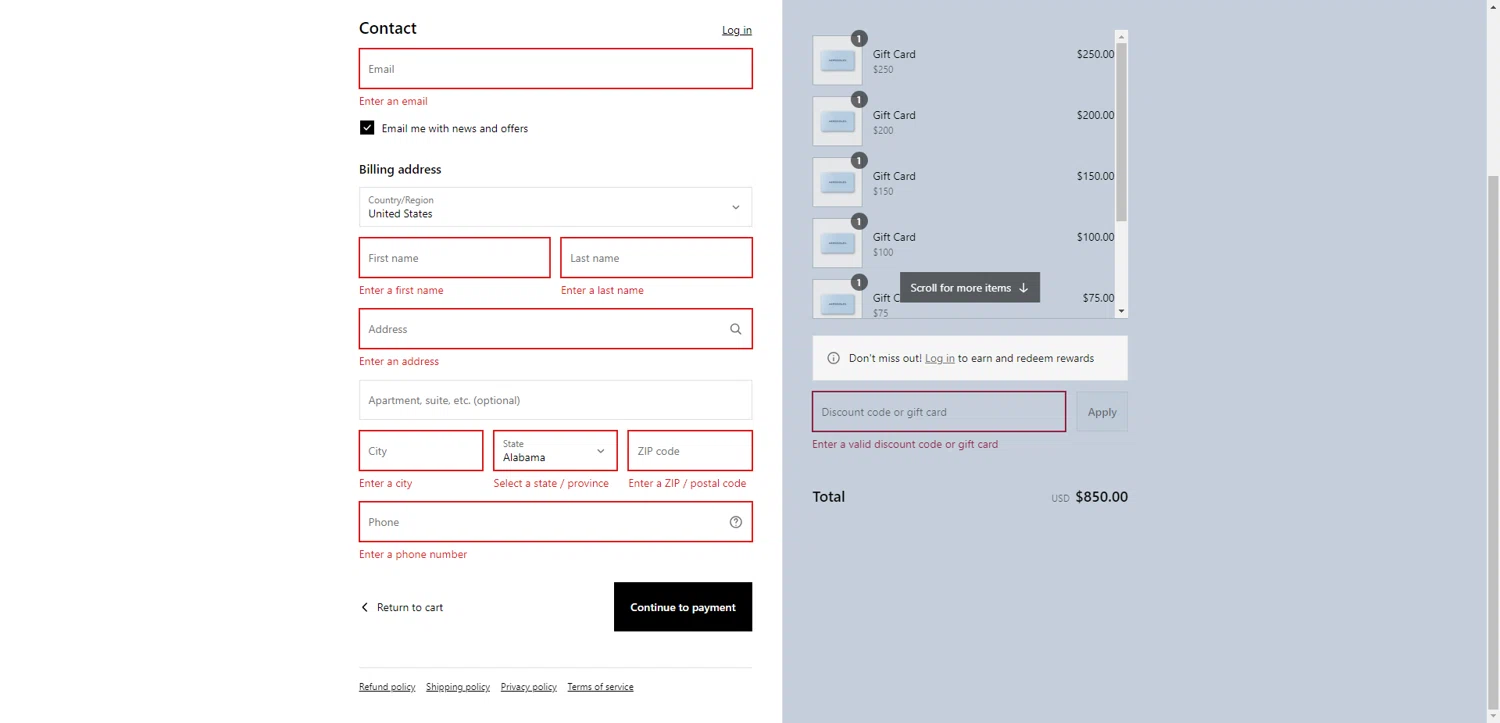Click the Log in link beside Contact
This screenshot has width=1500, height=723.
point(737,30)
